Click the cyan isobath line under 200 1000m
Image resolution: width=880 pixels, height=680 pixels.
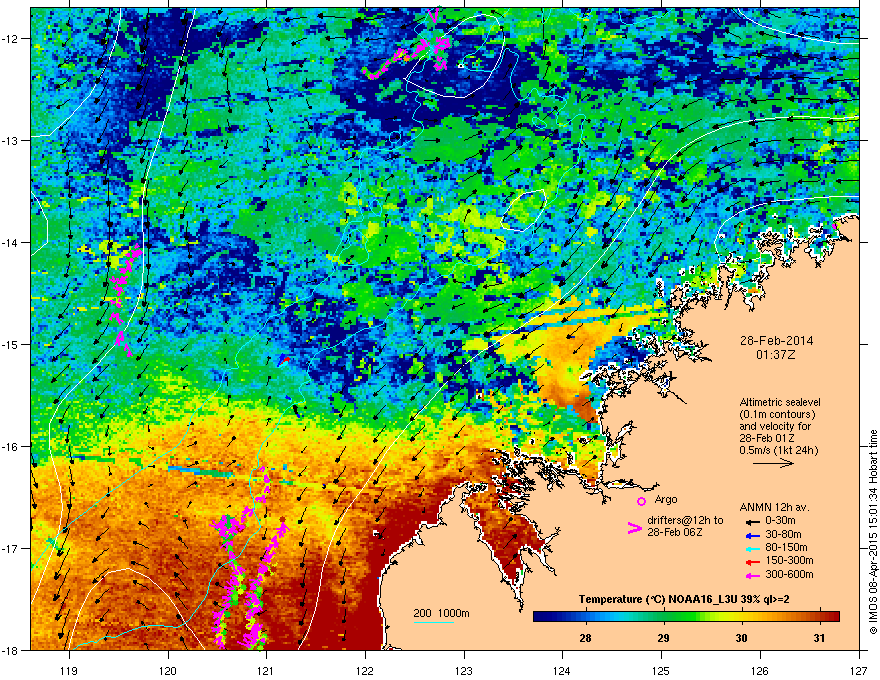point(433,622)
